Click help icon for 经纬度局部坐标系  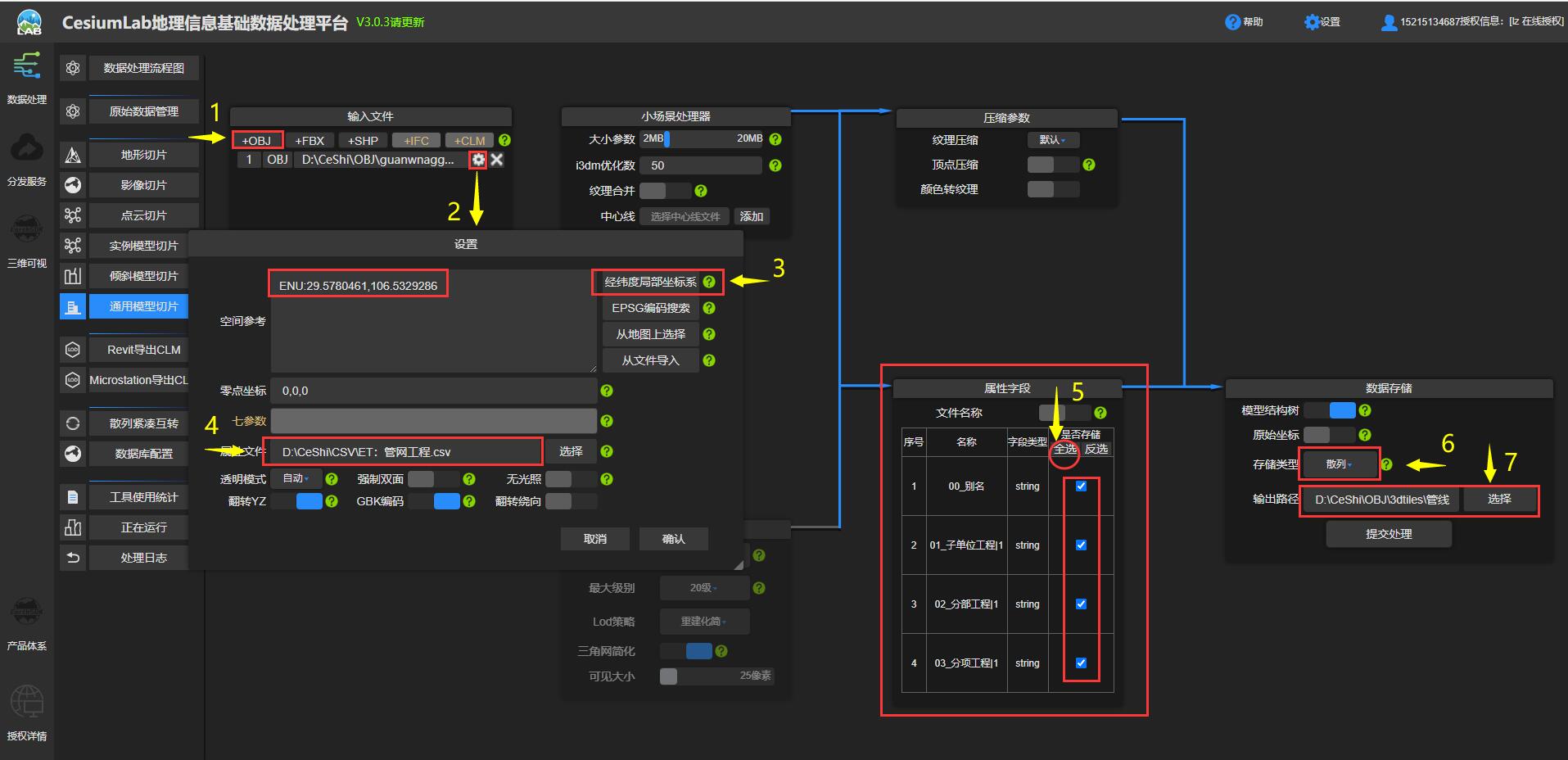[x=709, y=282]
